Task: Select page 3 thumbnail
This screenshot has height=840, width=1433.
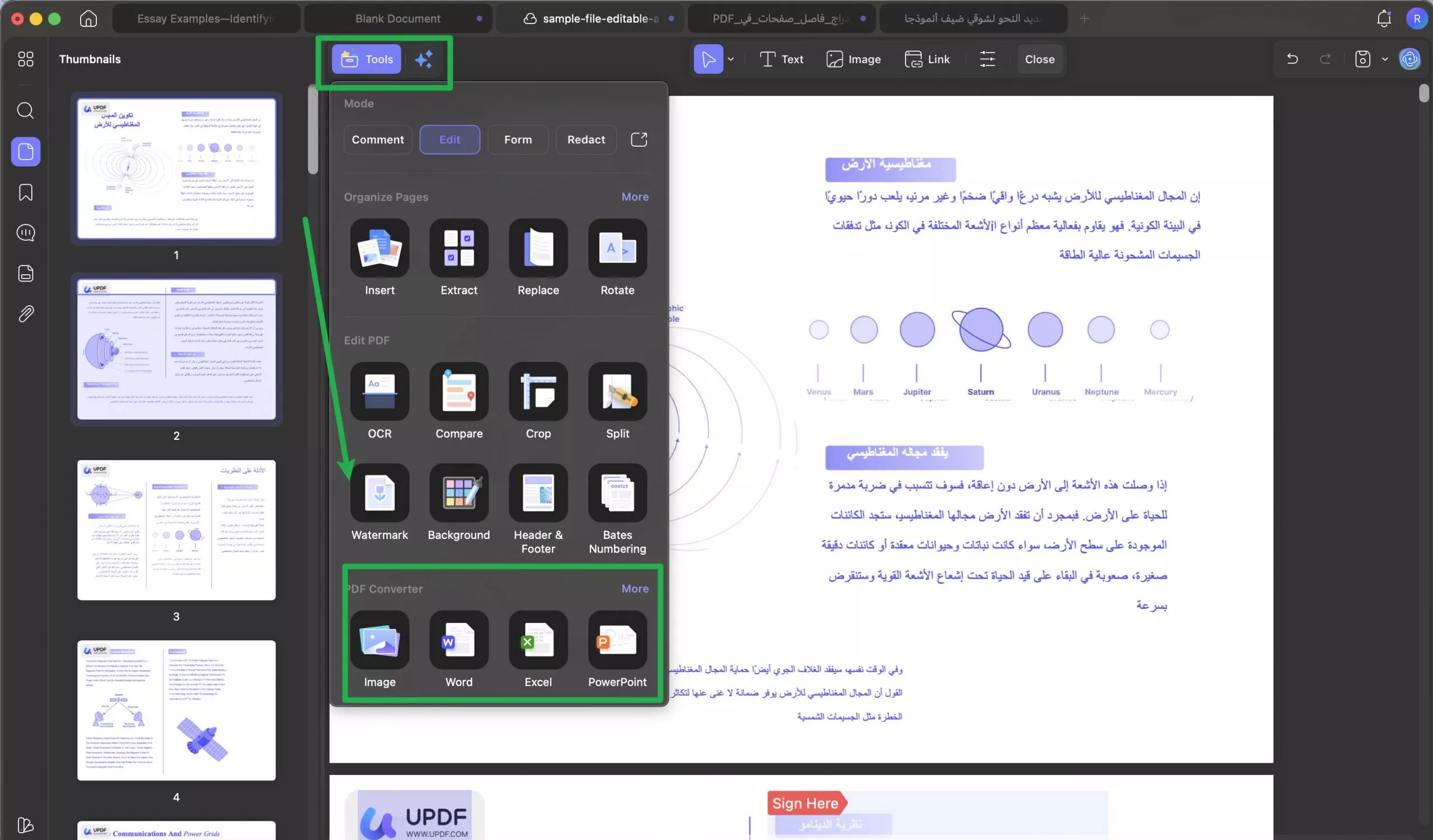Action: tap(176, 530)
